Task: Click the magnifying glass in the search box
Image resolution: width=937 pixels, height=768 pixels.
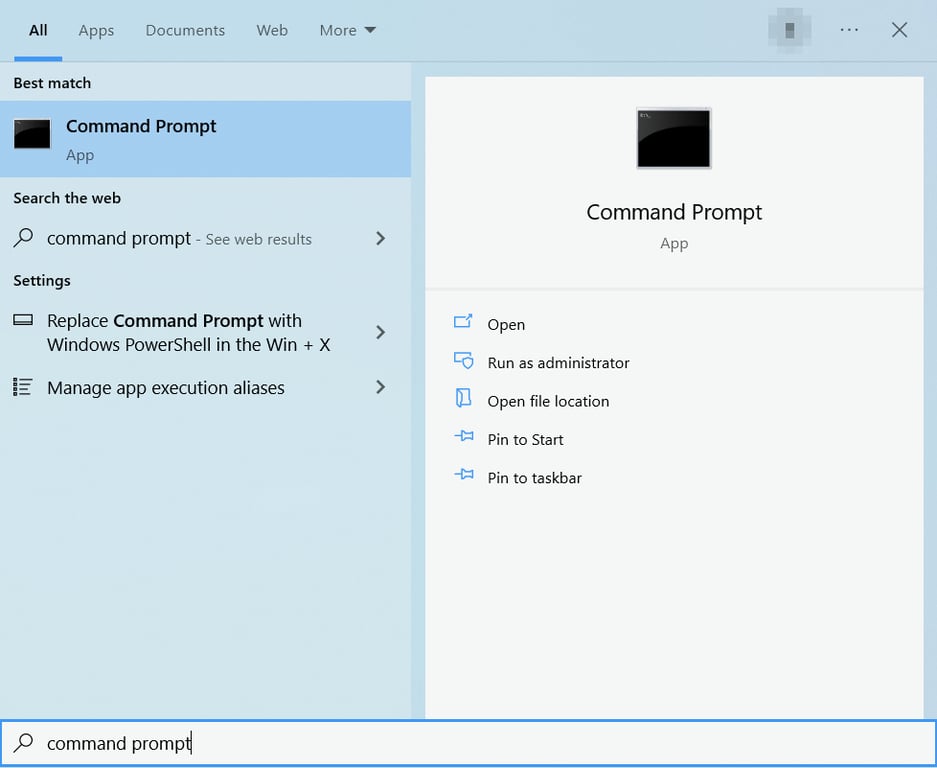Action: (23, 744)
